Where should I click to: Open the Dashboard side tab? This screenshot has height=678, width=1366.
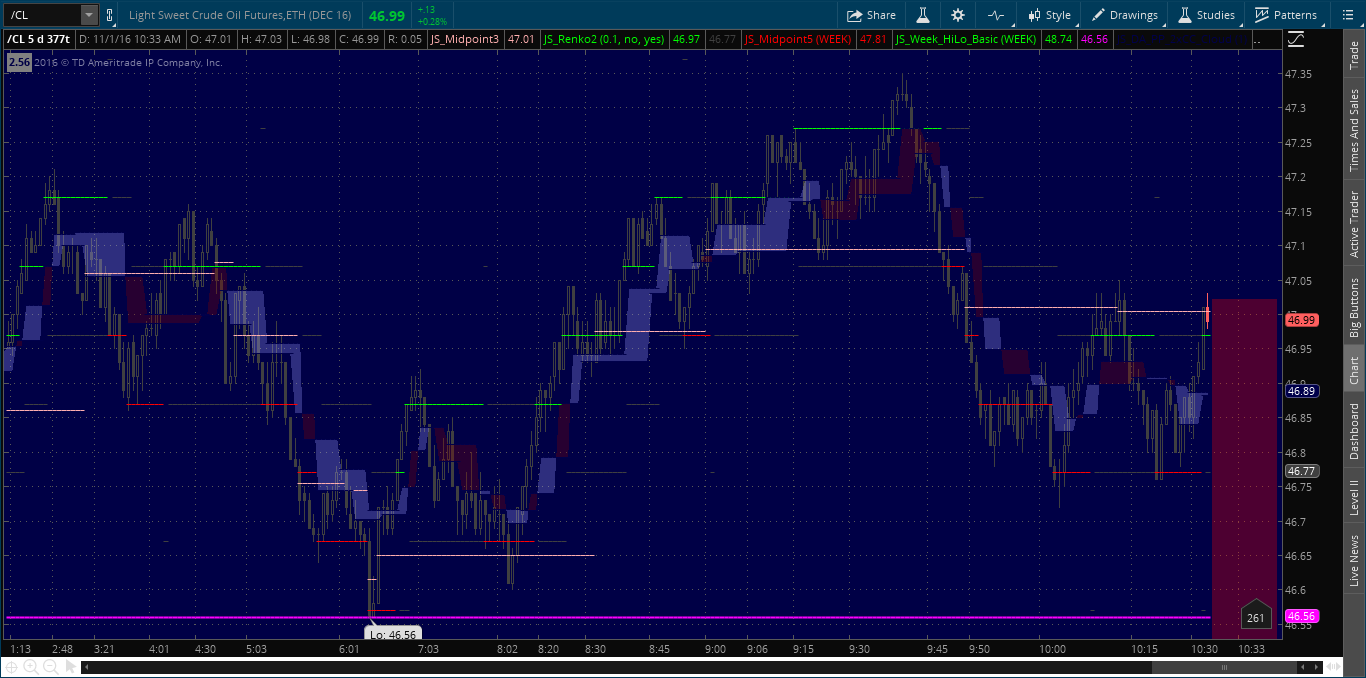[1355, 431]
